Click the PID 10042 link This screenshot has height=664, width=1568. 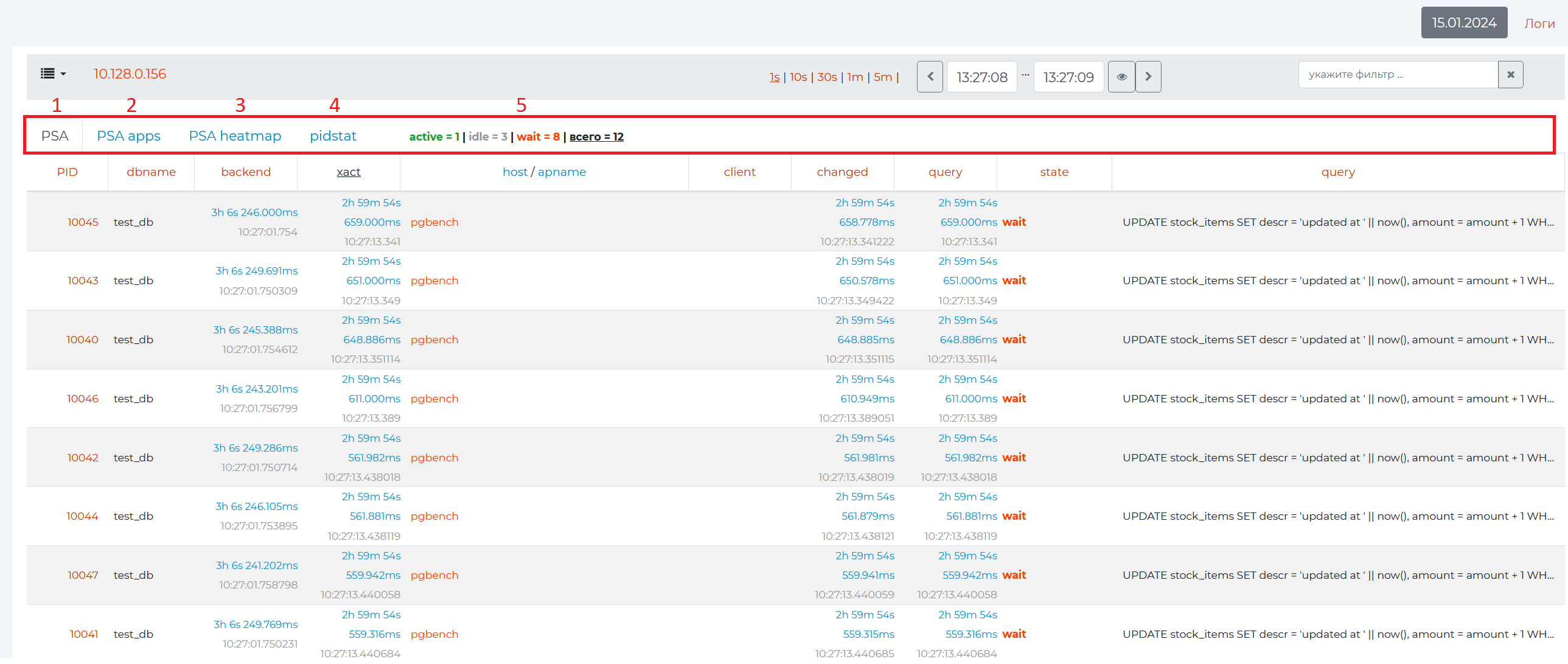[x=83, y=458]
